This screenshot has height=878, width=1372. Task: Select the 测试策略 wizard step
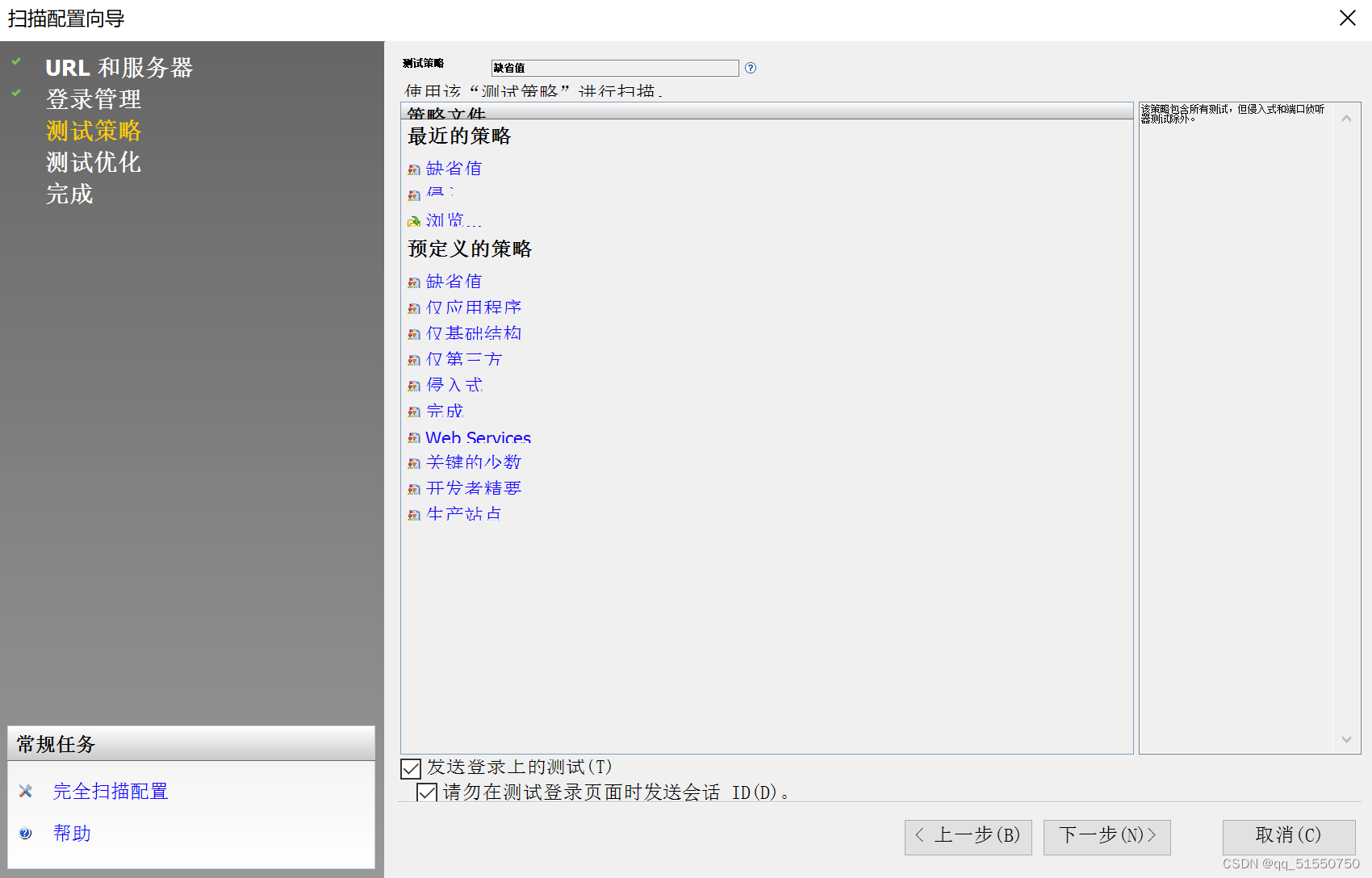pos(94,131)
